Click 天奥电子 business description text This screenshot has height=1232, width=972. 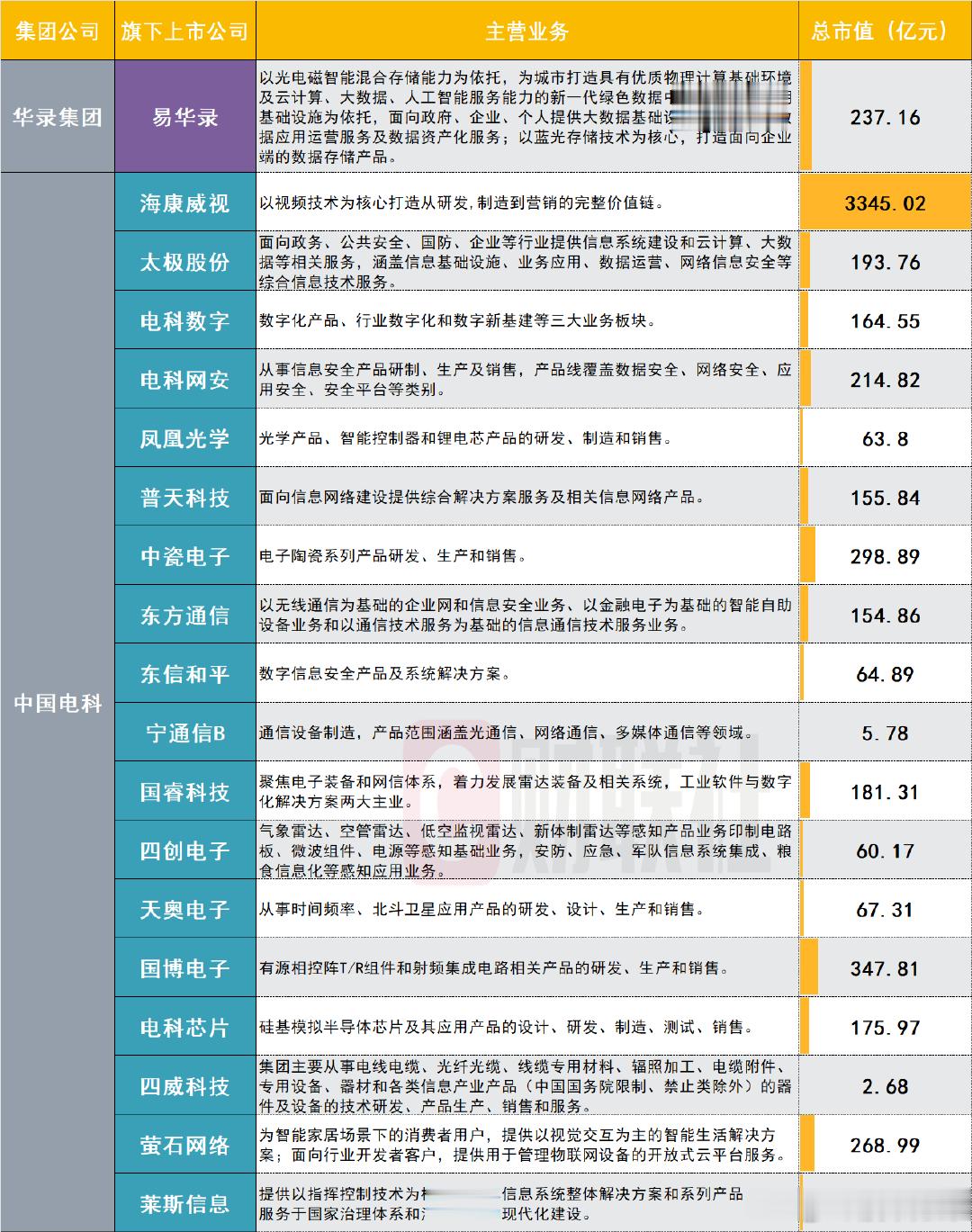pyautogui.click(x=482, y=909)
